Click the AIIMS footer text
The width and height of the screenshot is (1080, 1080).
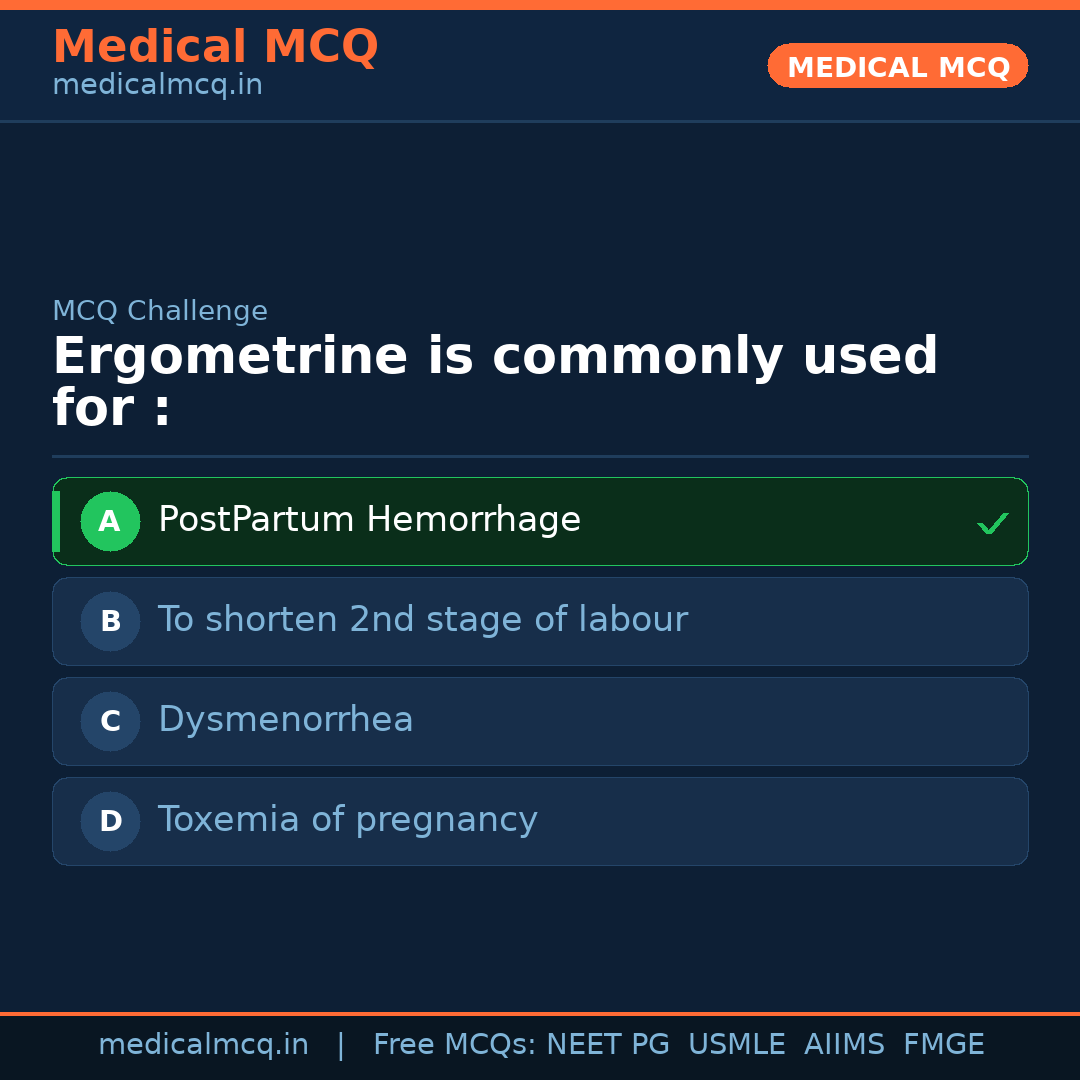[x=844, y=1045]
